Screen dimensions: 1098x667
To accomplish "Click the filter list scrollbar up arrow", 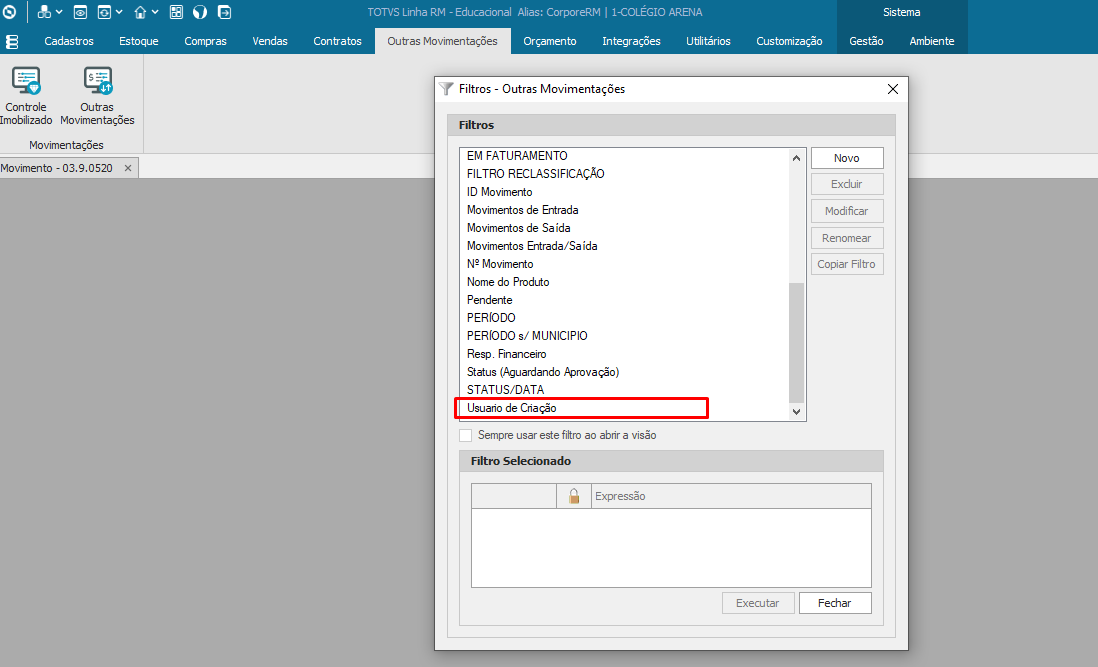I will (x=796, y=158).
